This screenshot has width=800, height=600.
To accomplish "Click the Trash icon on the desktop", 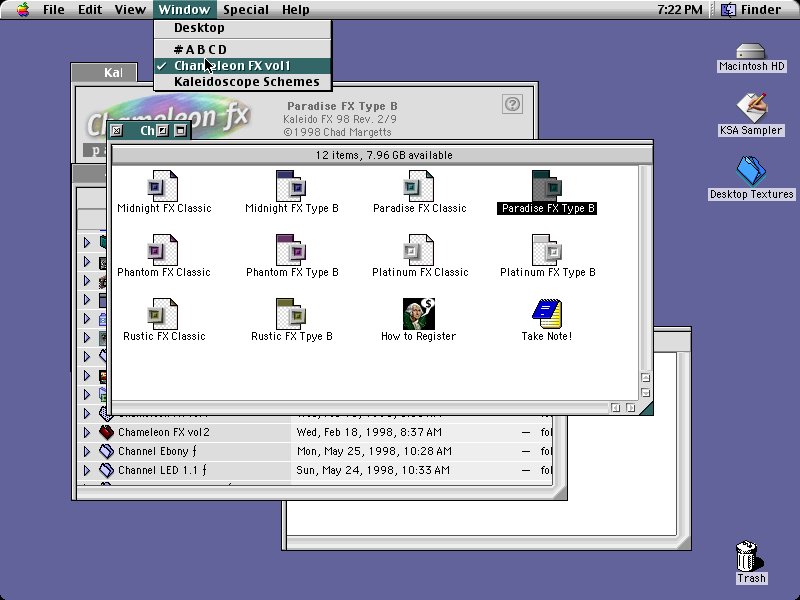I will tap(749, 556).
